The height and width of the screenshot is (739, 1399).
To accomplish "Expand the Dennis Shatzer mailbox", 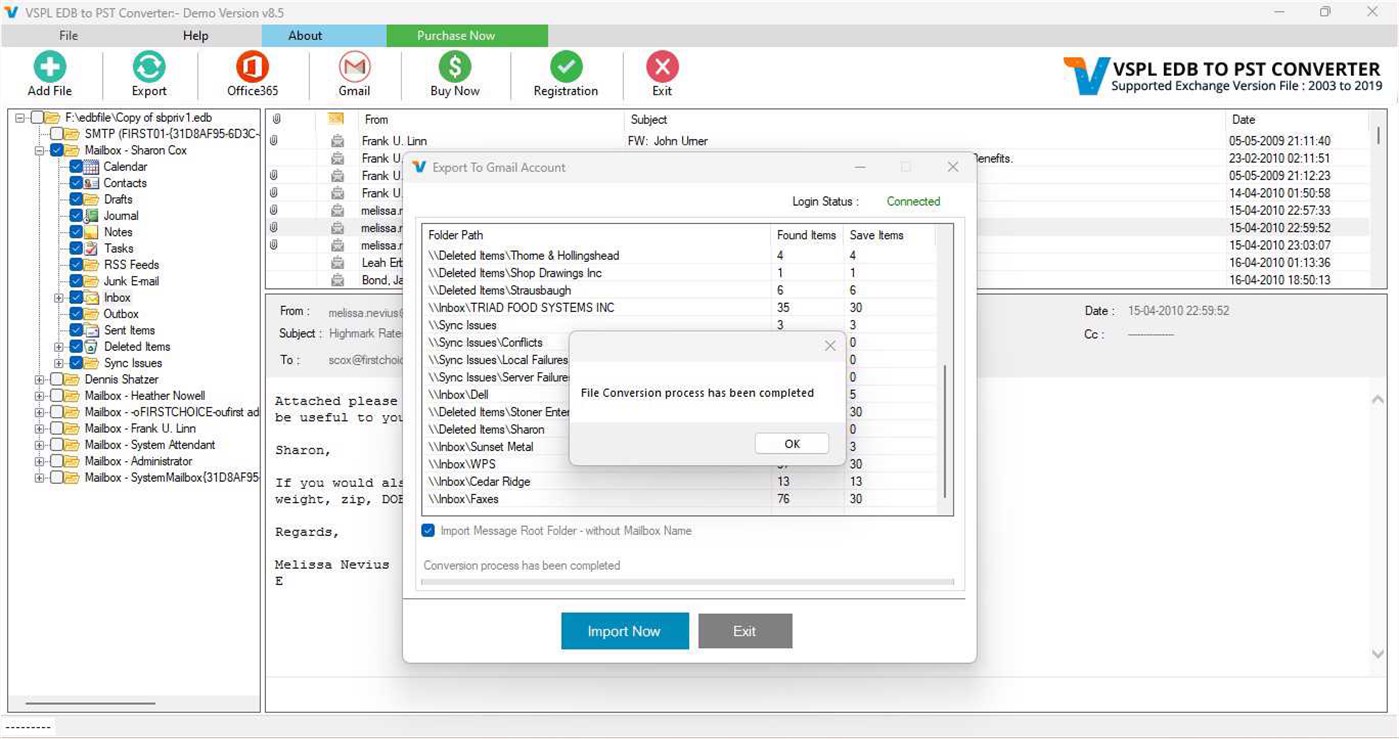I will [x=37, y=379].
